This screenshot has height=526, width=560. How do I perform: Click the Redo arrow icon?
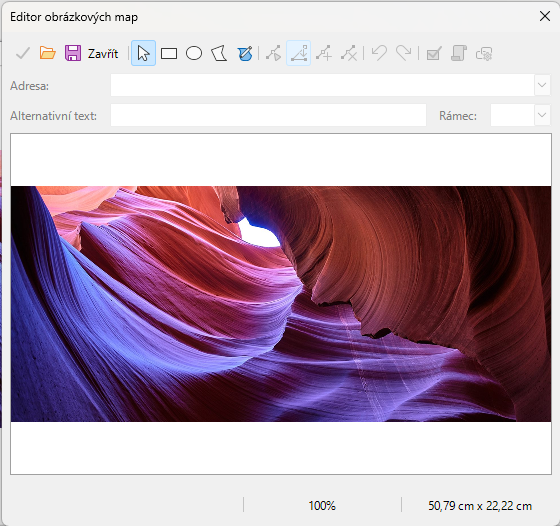(x=404, y=54)
